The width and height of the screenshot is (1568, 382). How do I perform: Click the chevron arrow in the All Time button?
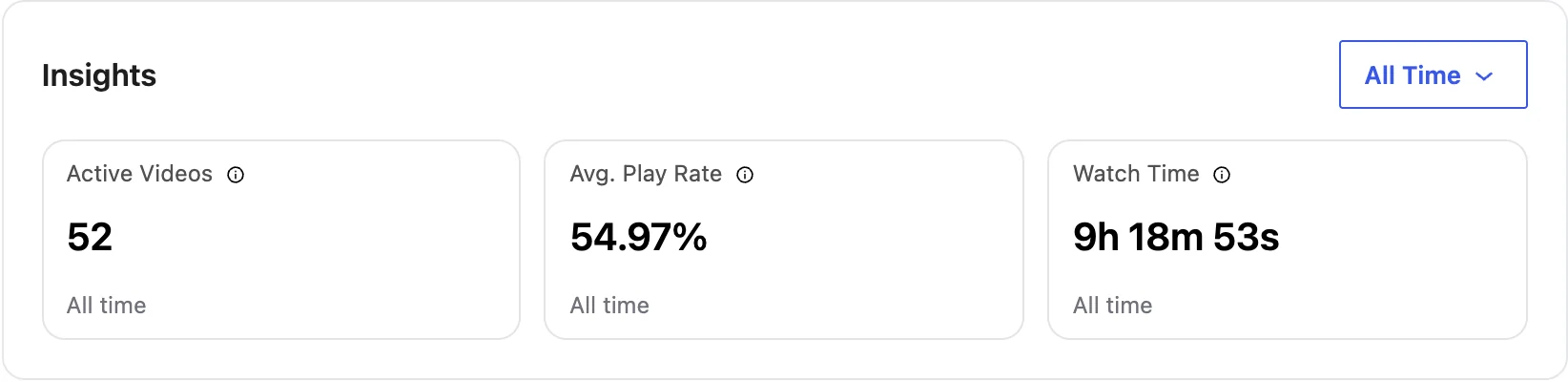[1484, 76]
